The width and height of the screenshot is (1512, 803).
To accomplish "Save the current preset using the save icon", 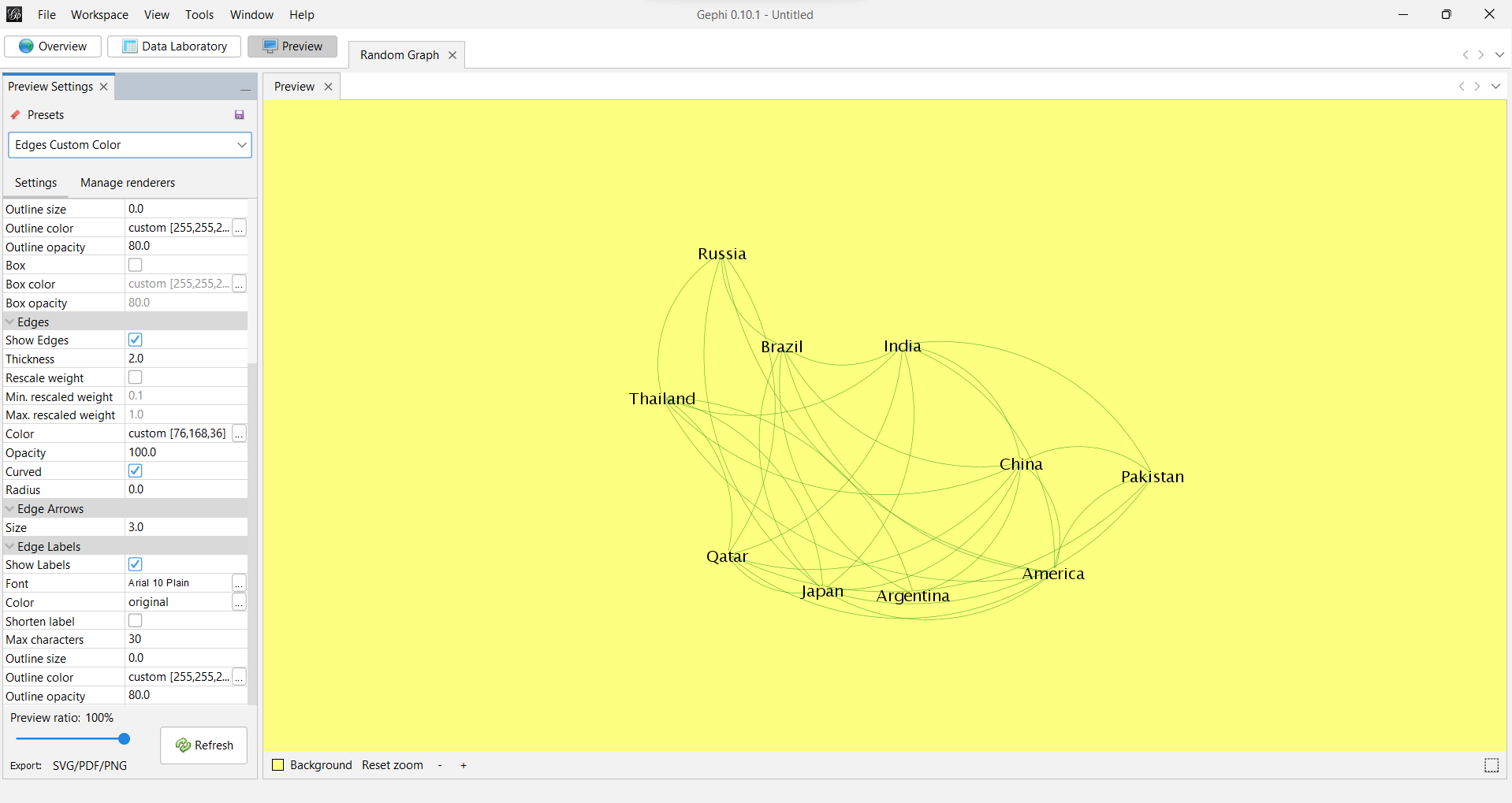I will [x=239, y=115].
